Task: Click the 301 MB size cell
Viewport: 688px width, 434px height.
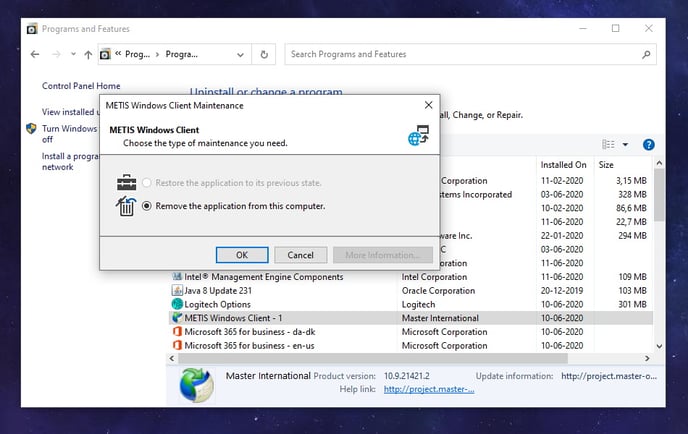Action: pos(632,304)
